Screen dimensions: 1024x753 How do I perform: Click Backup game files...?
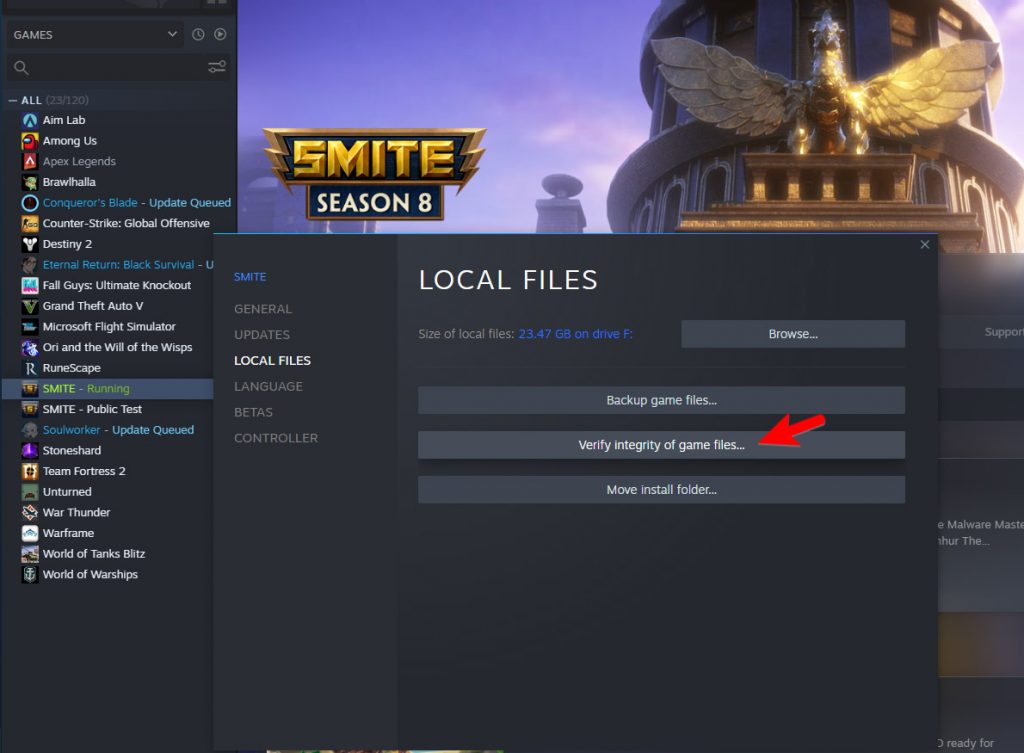pos(662,400)
